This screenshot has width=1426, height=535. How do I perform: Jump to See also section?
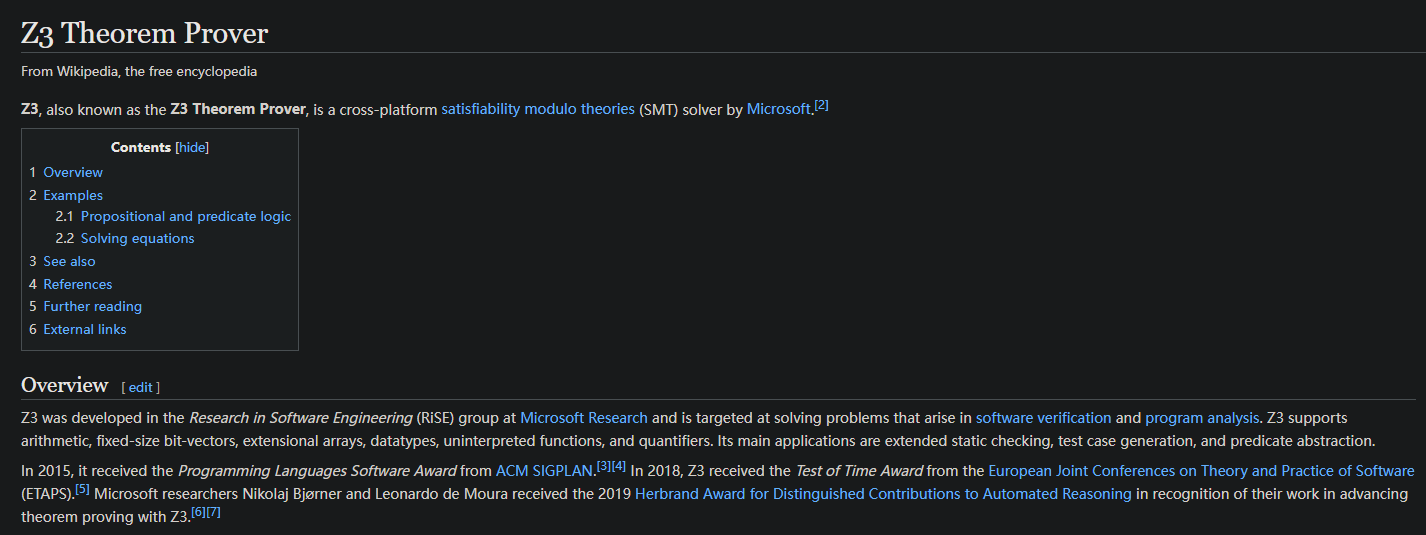click(x=69, y=261)
